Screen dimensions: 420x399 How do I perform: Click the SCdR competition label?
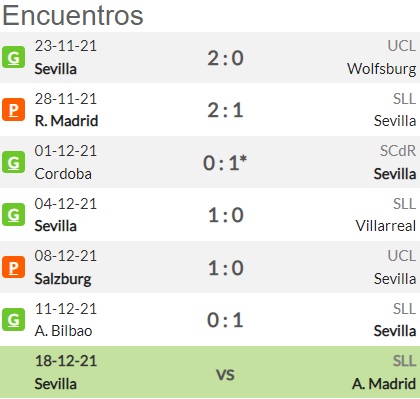[x=398, y=151]
